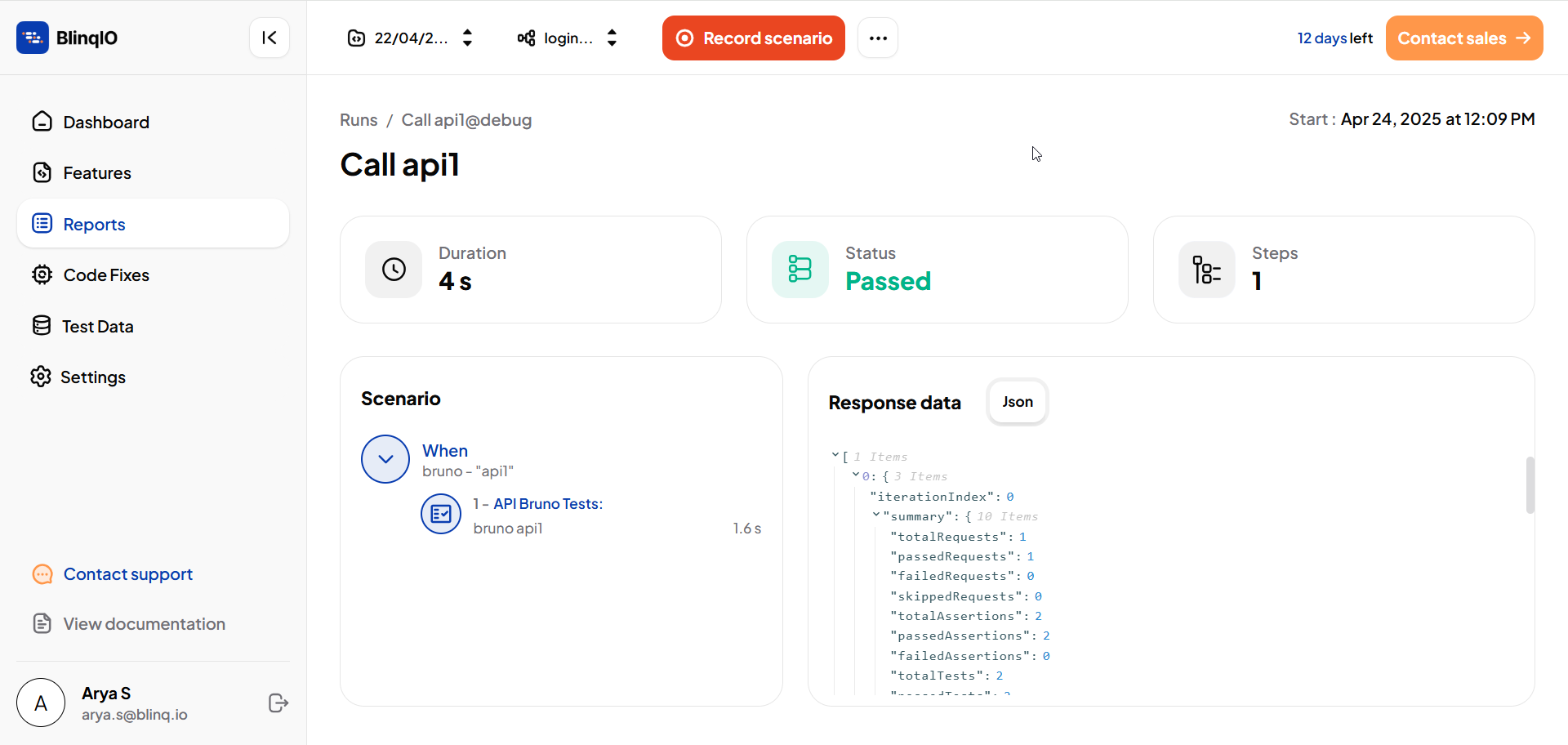The width and height of the screenshot is (1568, 745).
Task: Click the sign-out icon next to Arya S
Action: point(278,703)
